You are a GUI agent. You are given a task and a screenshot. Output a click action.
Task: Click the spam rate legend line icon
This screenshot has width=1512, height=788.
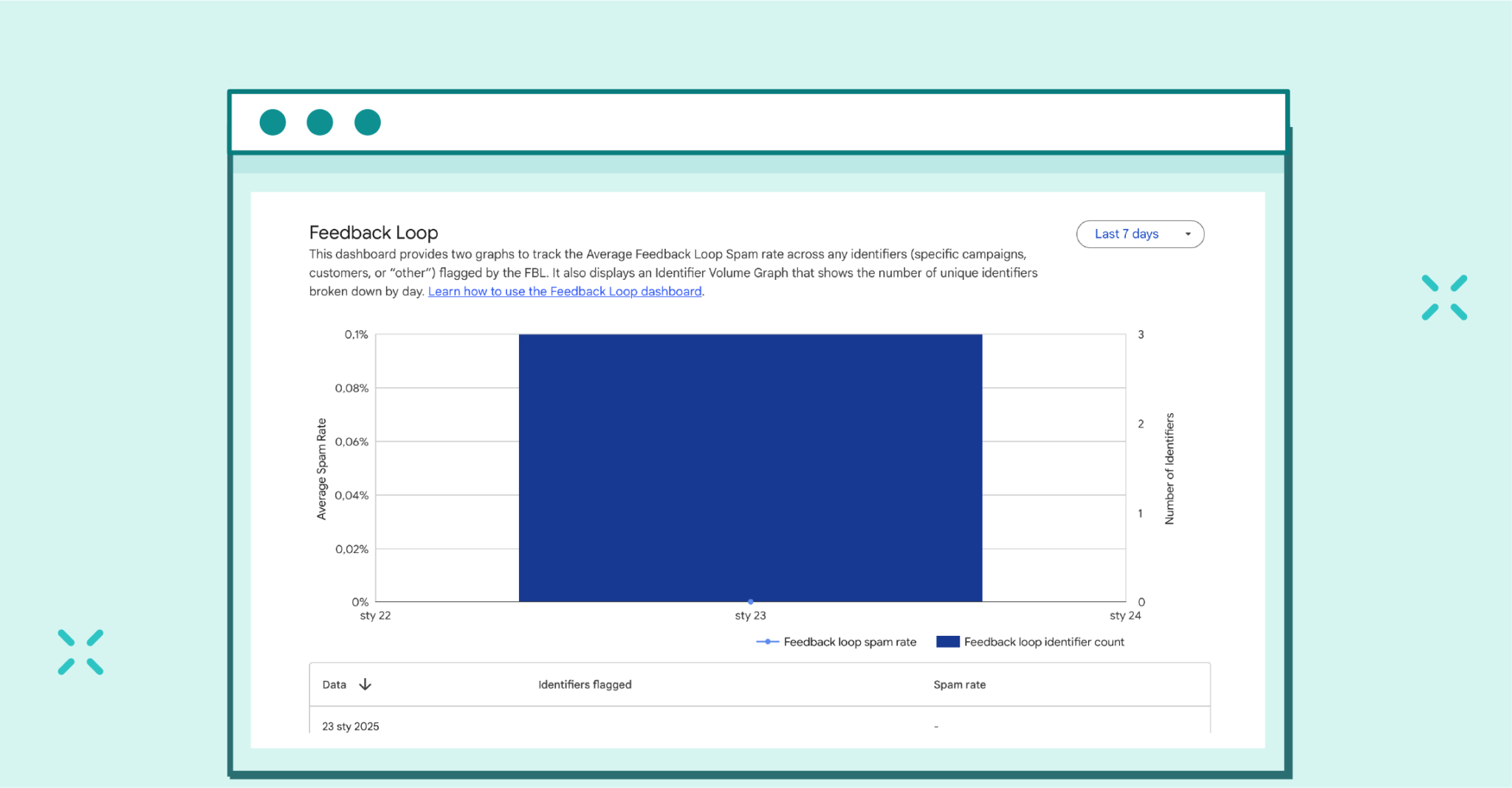click(766, 641)
